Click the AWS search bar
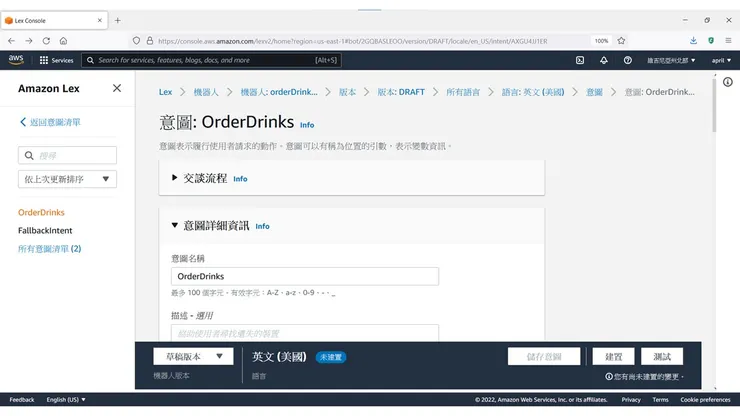 click(x=211, y=60)
